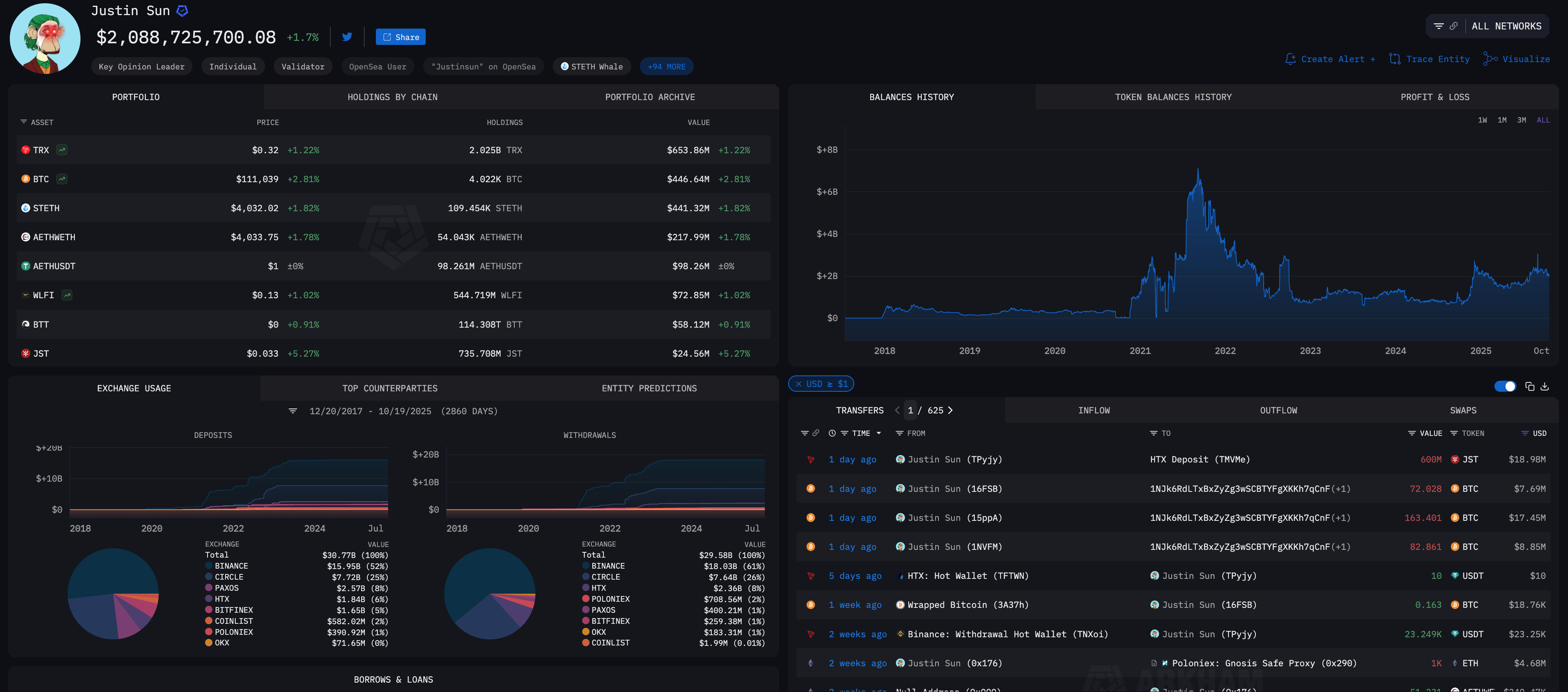Image resolution: width=1568 pixels, height=692 pixels.
Task: Click the Create Alert bell icon
Action: point(1290,59)
